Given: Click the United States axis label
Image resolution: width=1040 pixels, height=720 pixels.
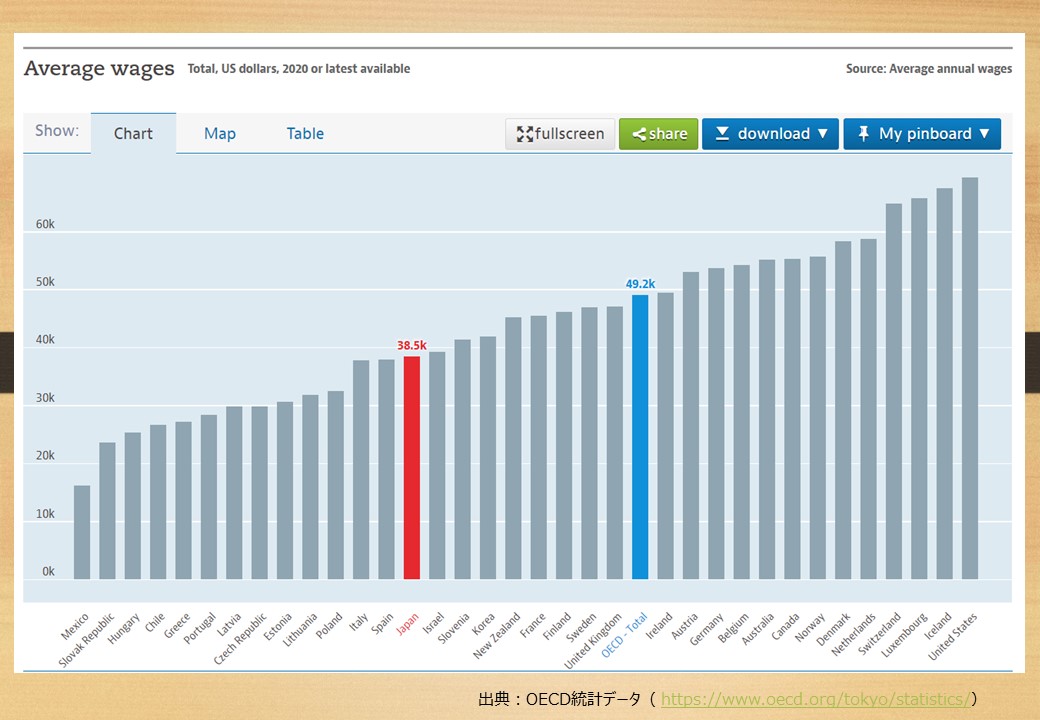Looking at the screenshot, I should pos(952,636).
